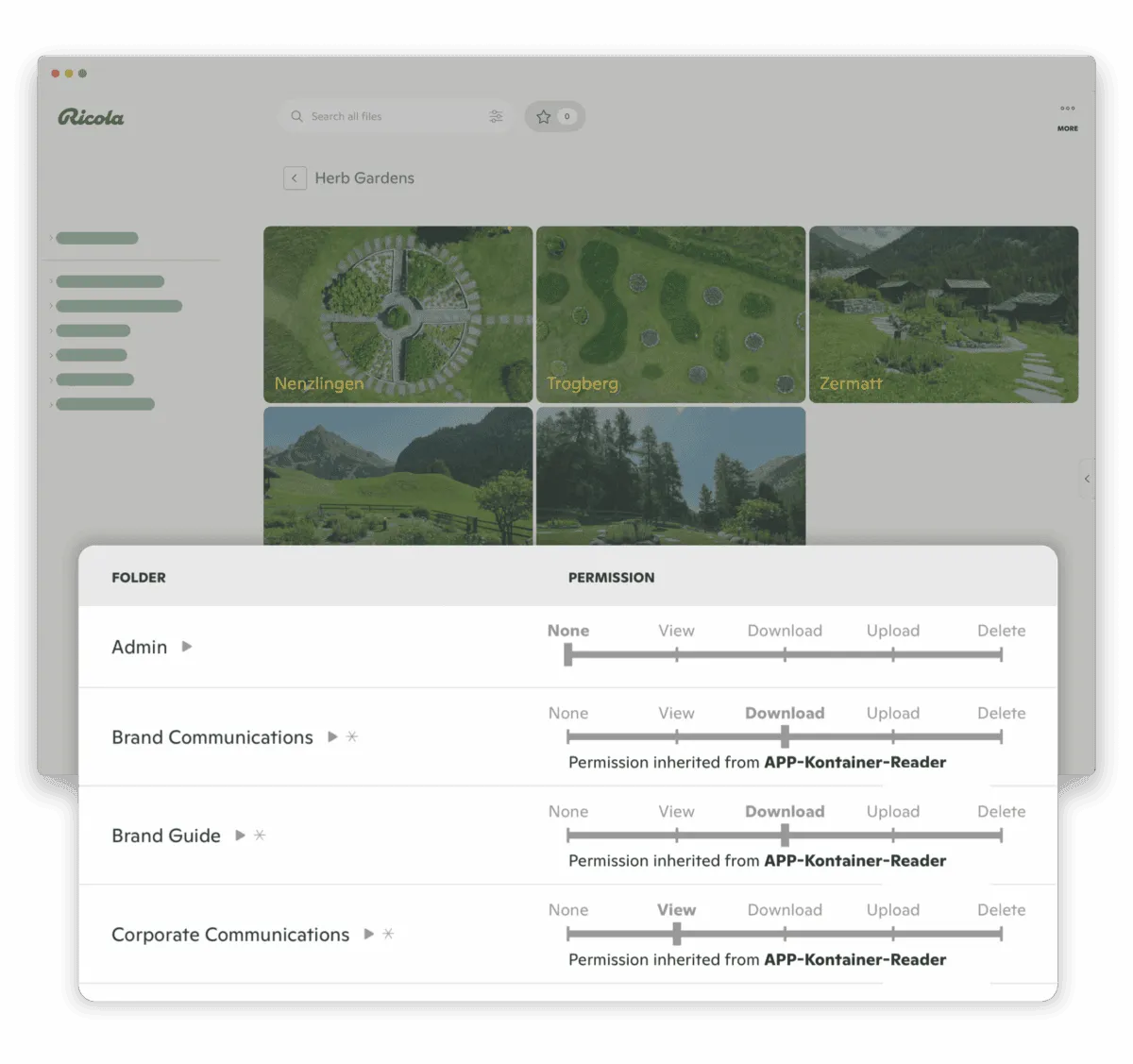Expand the Brand Communications folder triangle
Image resolution: width=1133 pixels, height=1064 pixels.
332,737
